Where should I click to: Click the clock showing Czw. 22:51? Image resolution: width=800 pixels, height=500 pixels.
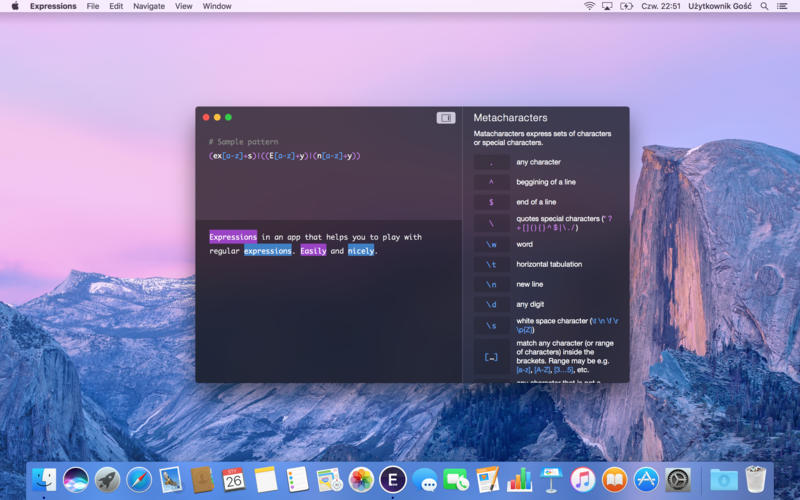[661, 6]
